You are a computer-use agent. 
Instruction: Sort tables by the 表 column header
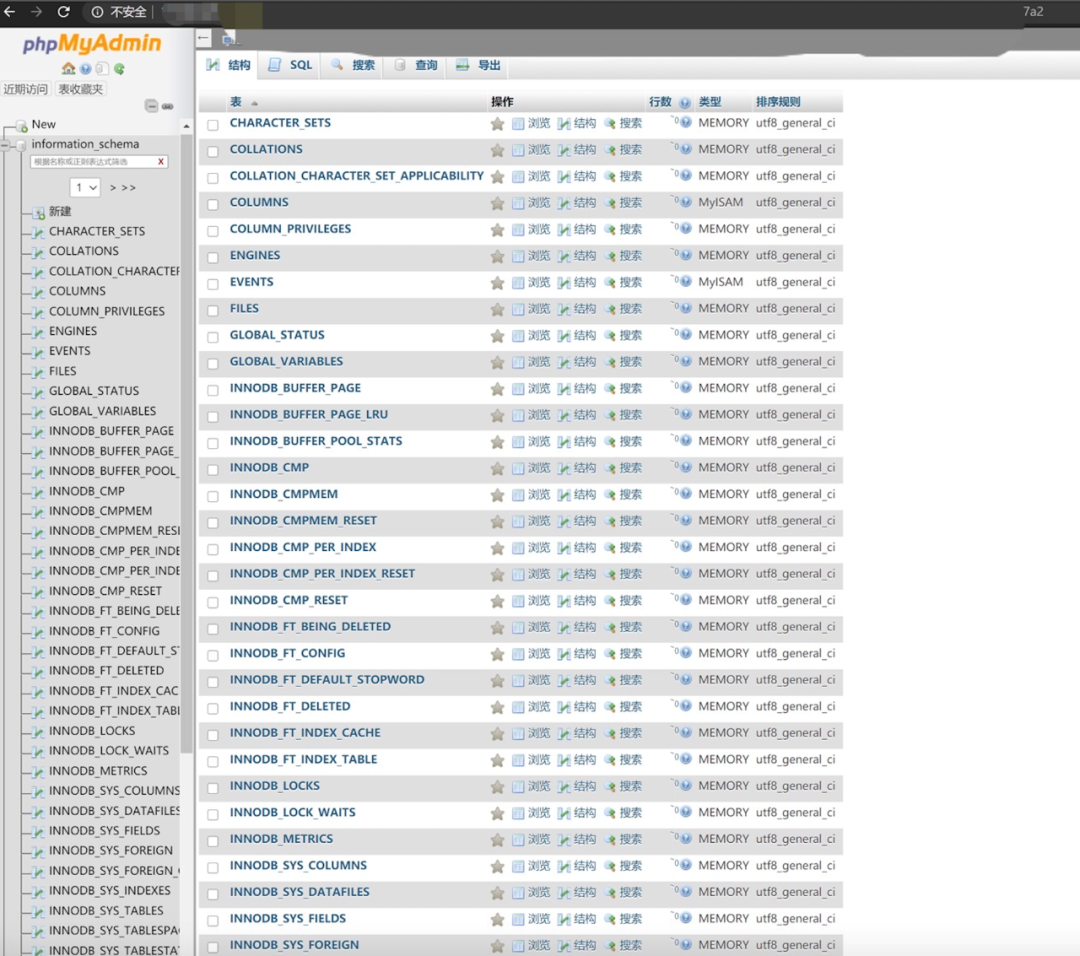point(236,102)
